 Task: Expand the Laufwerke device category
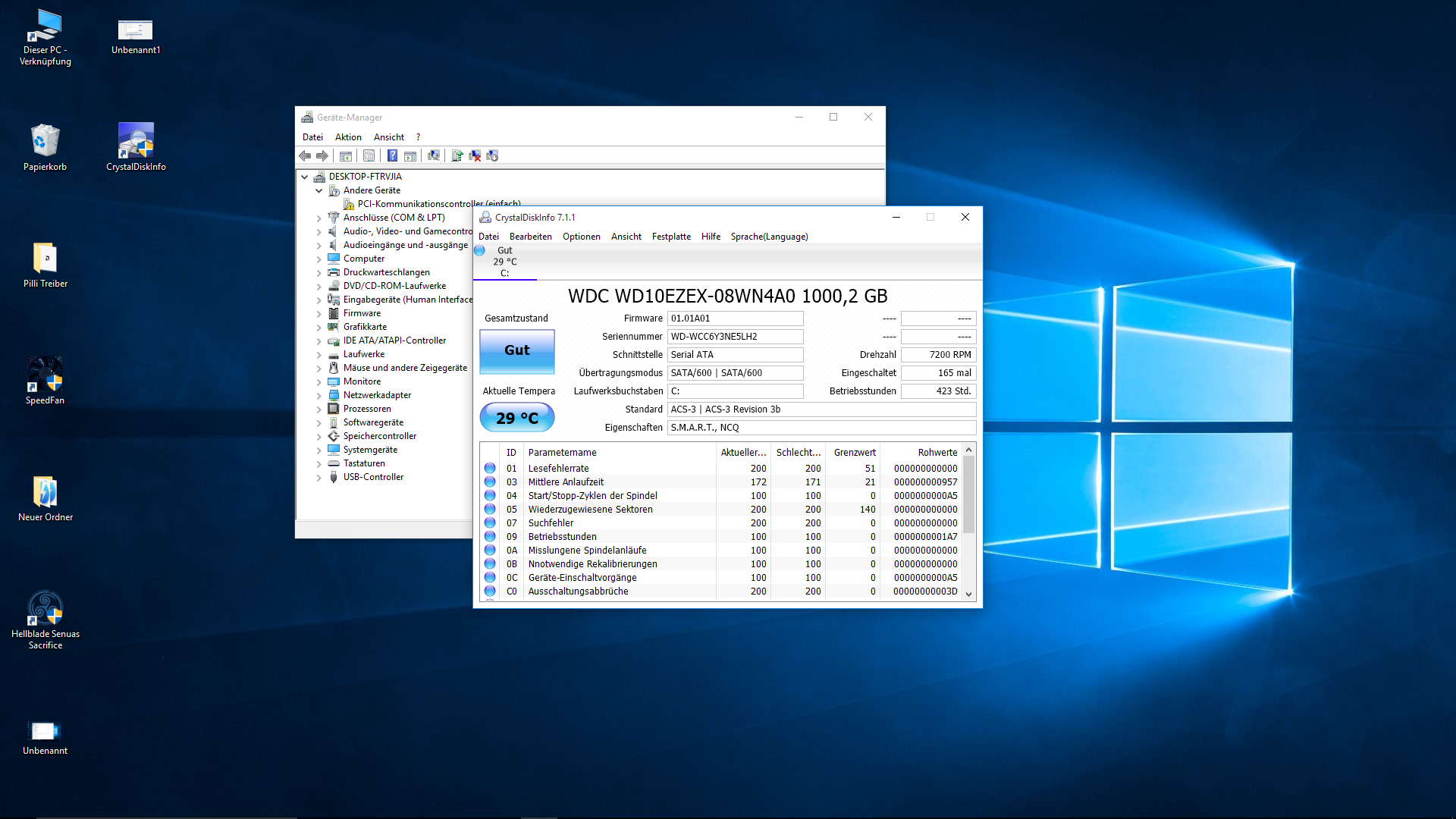pyautogui.click(x=319, y=354)
